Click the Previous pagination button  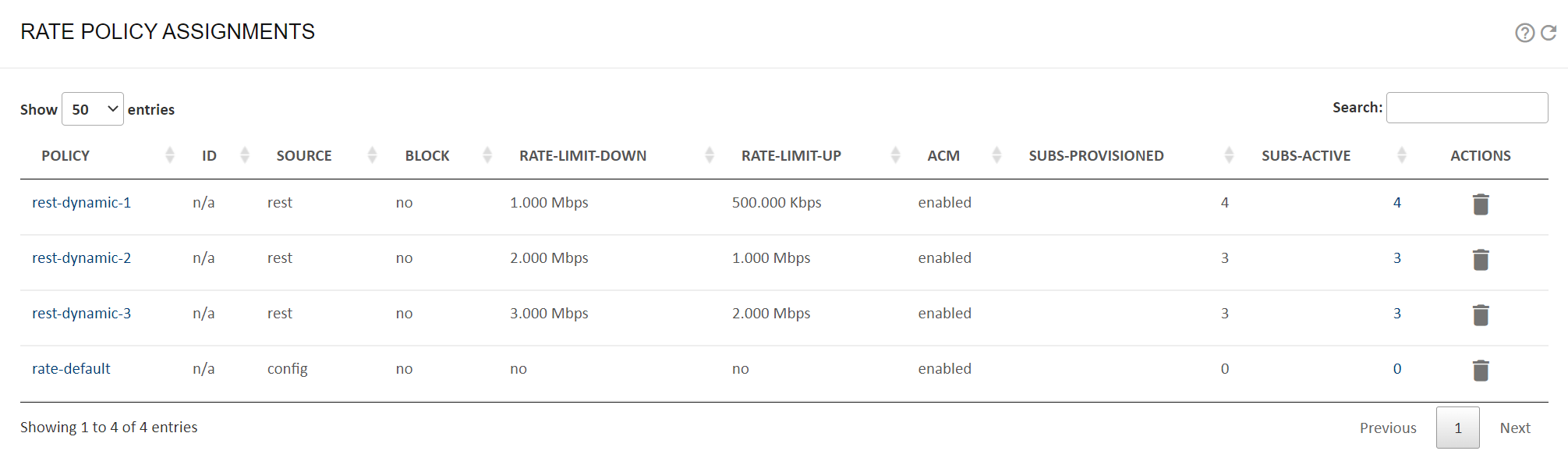[x=1388, y=428]
